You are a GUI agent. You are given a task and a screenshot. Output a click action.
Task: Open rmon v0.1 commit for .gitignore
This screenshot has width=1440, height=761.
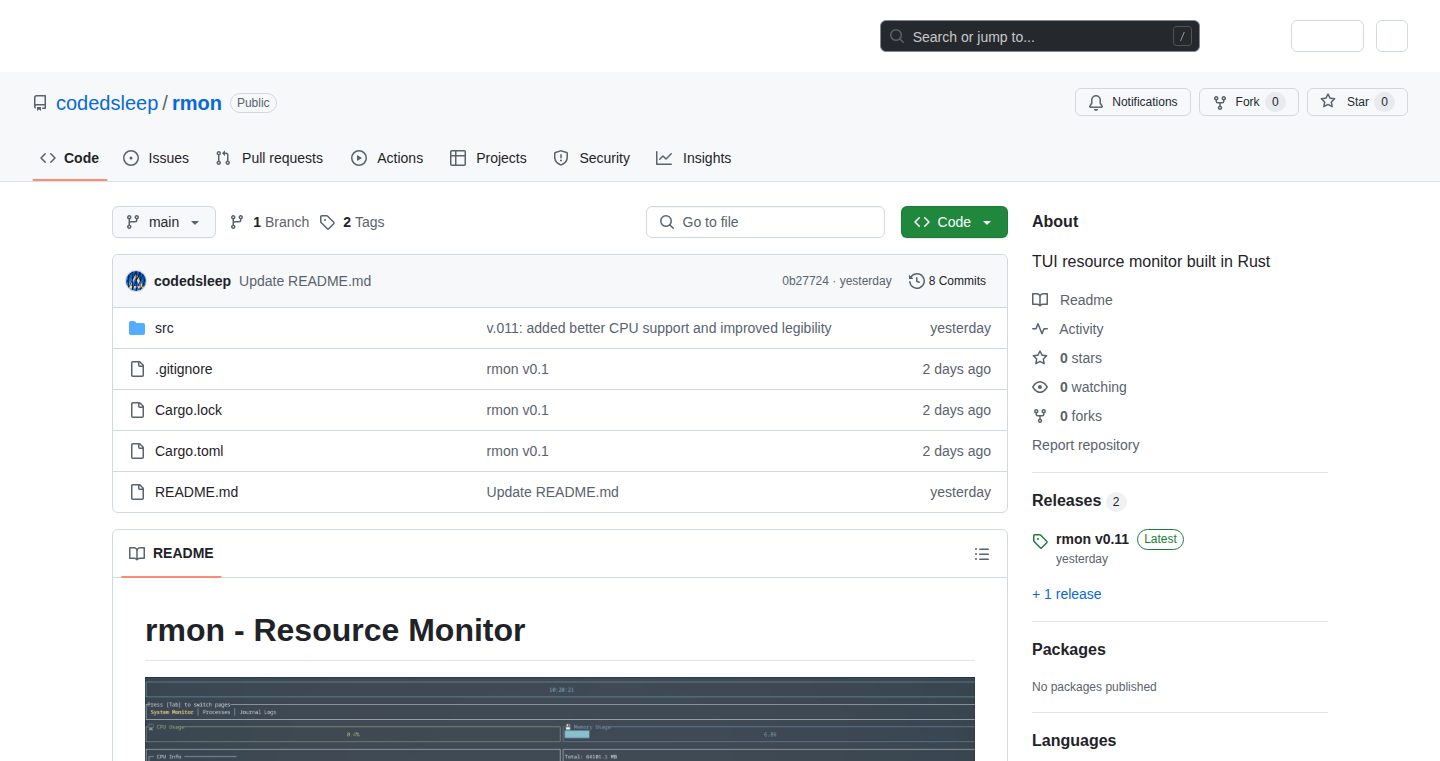tap(518, 369)
